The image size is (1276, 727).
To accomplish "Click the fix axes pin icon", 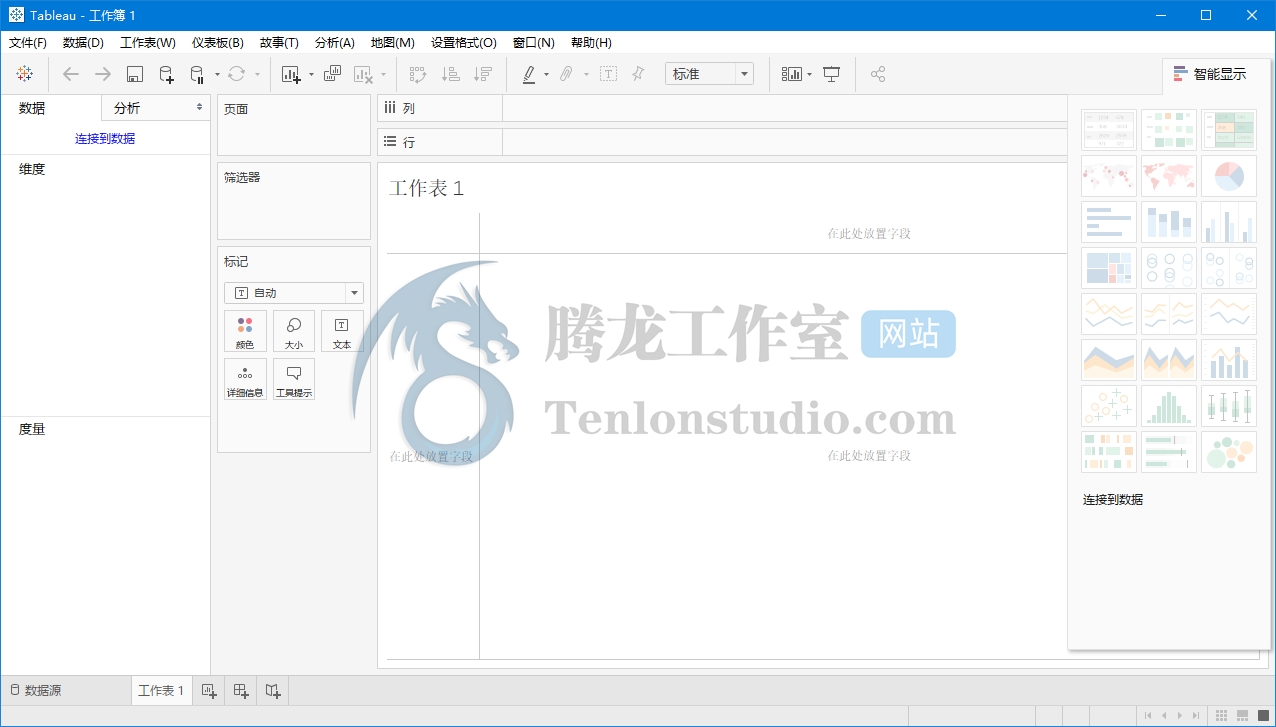I will point(638,74).
